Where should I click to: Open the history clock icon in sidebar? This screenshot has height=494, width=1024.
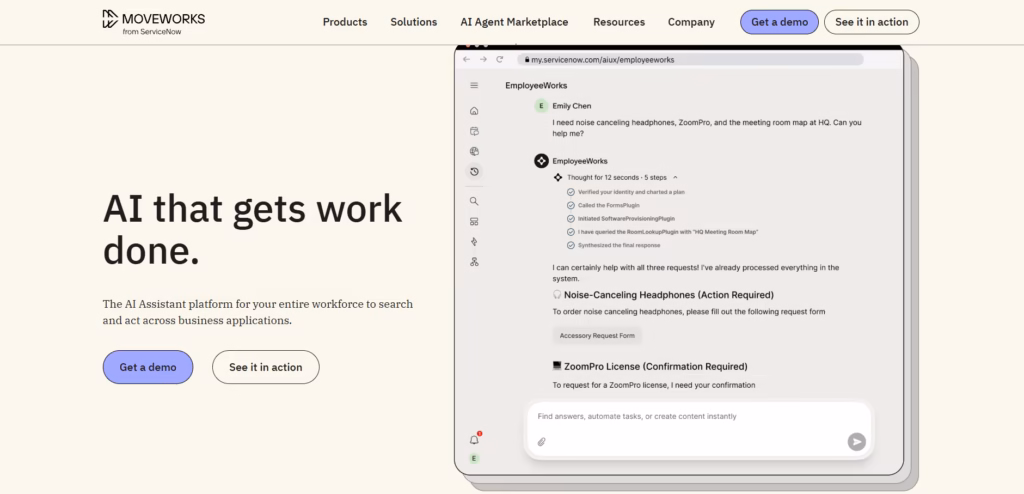[474, 171]
